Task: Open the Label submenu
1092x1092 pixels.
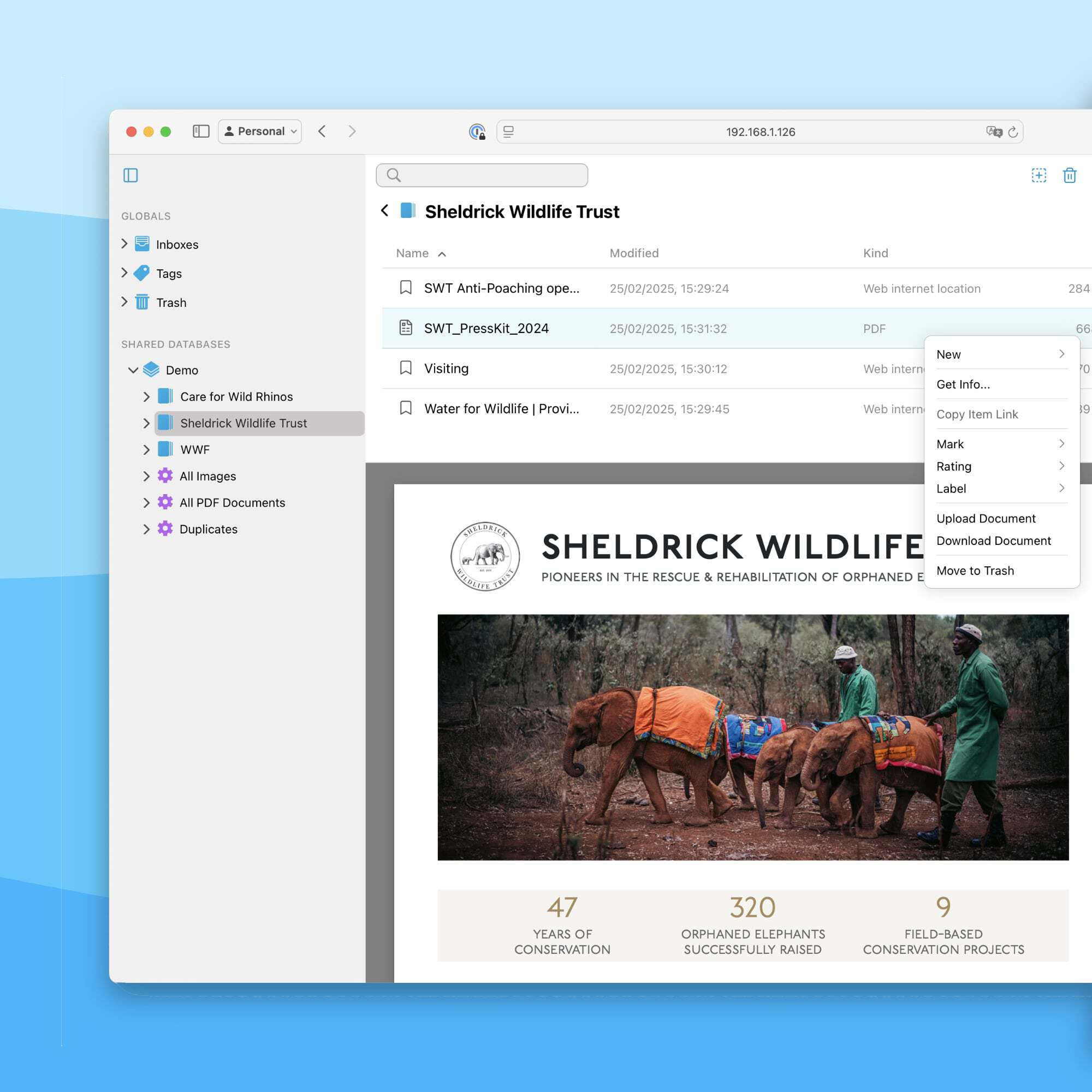Action: (1001, 488)
